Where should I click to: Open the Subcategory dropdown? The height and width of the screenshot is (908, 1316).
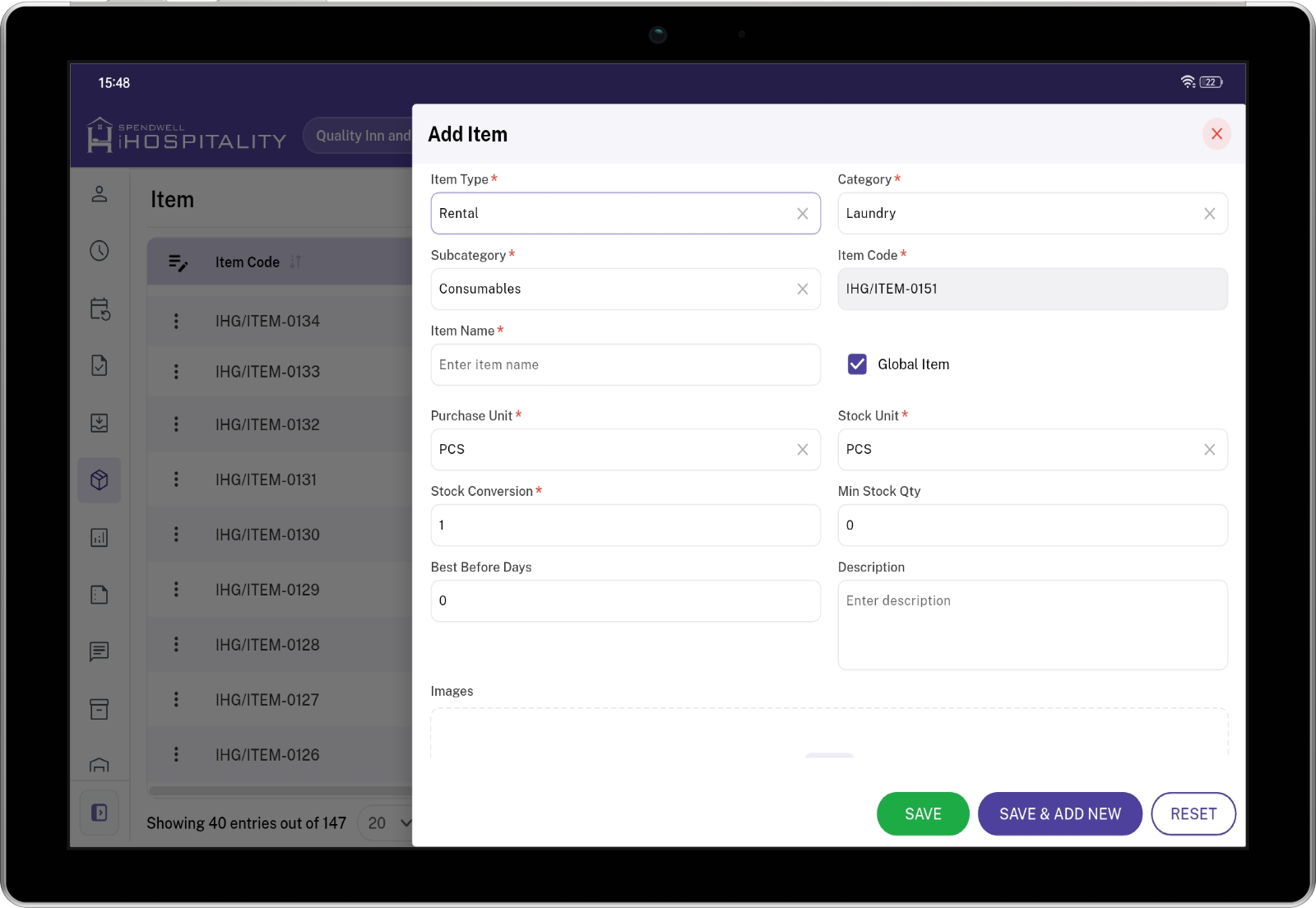pos(626,290)
